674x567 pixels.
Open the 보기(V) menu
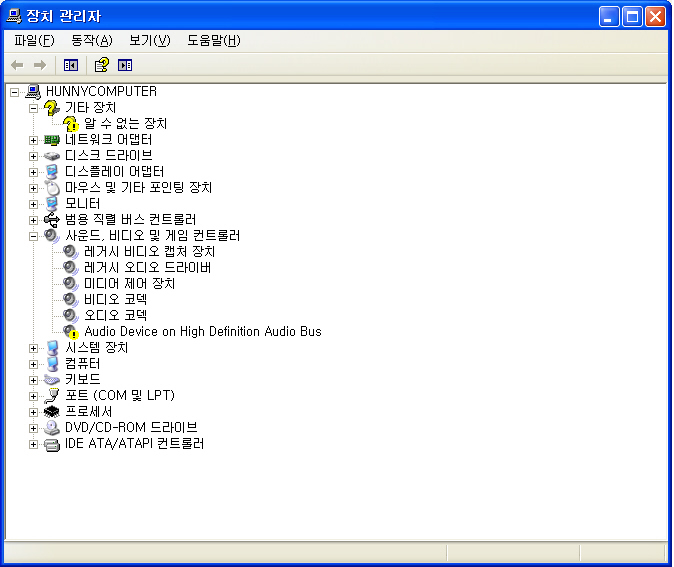pyautogui.click(x=150, y=40)
